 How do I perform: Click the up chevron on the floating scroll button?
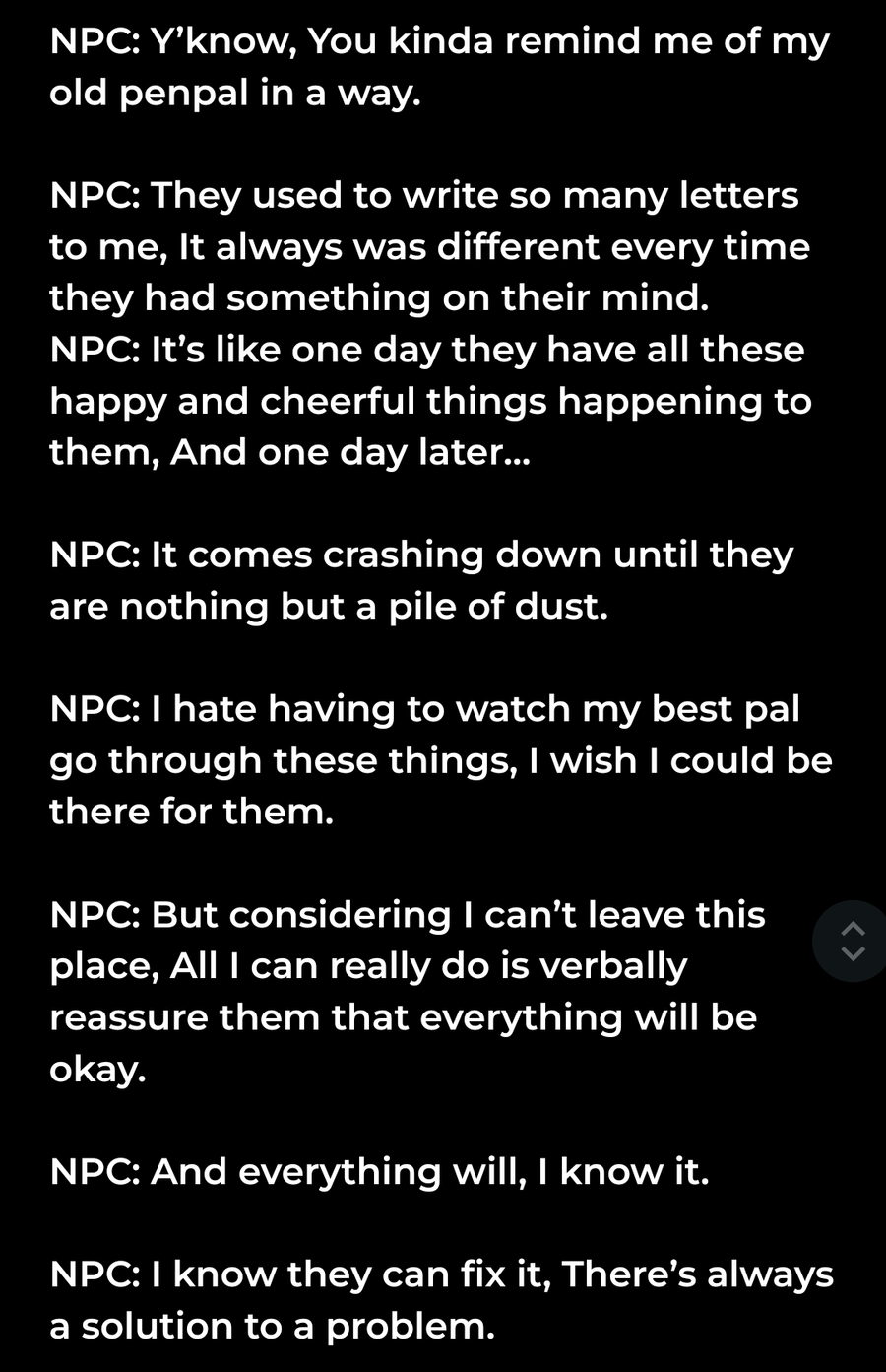coord(854,929)
